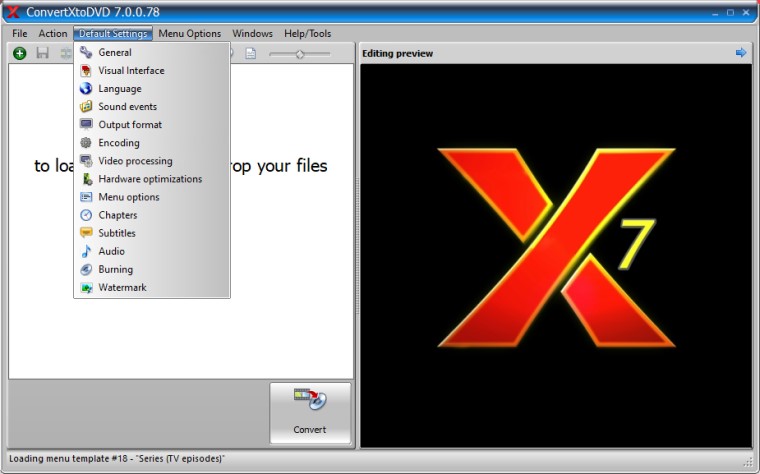The height and width of the screenshot is (474, 760).
Task: Minimize the ConvertXtoDVD window
Action: pos(715,13)
